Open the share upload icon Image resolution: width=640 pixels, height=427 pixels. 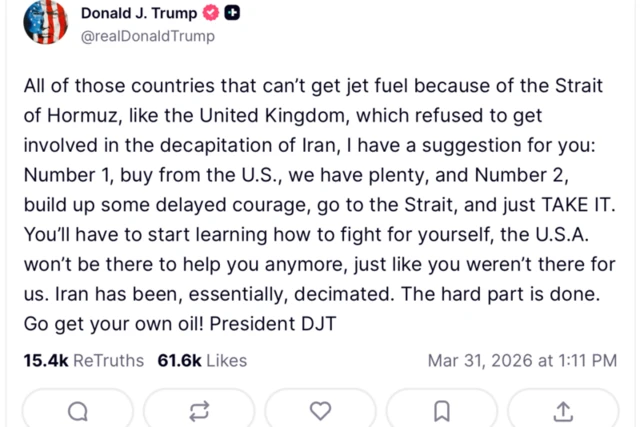pyautogui.click(x=563, y=410)
